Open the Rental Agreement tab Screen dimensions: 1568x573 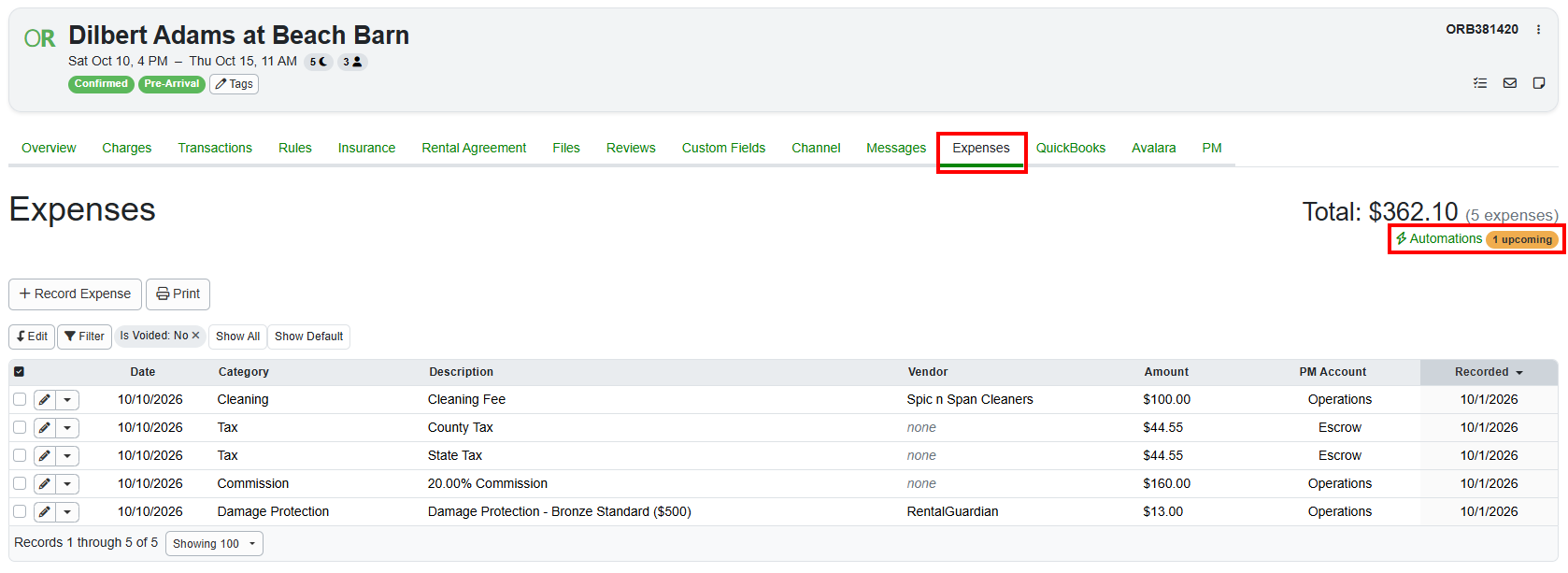coord(474,148)
